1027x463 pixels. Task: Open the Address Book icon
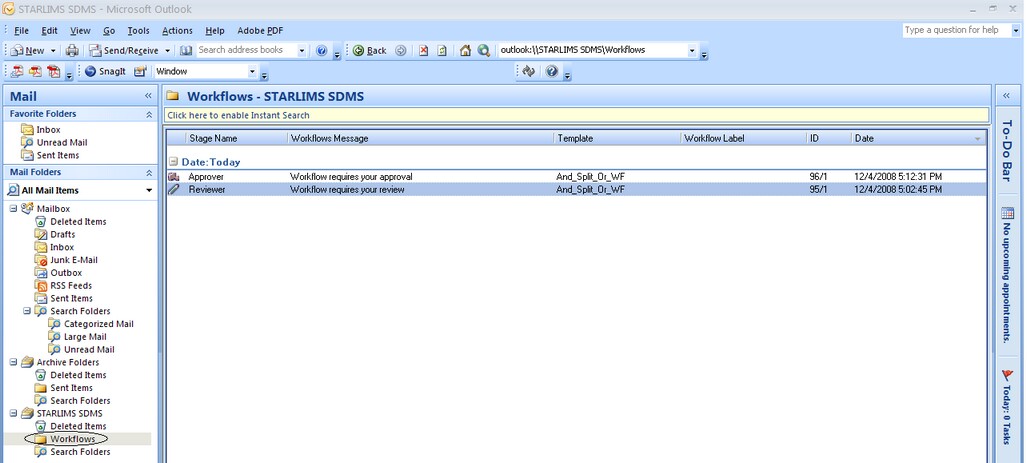[x=186, y=50]
